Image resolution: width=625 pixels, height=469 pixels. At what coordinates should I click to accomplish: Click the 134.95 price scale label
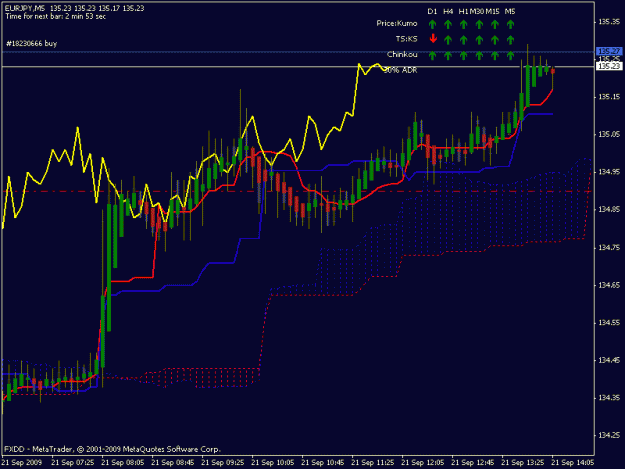pos(609,172)
